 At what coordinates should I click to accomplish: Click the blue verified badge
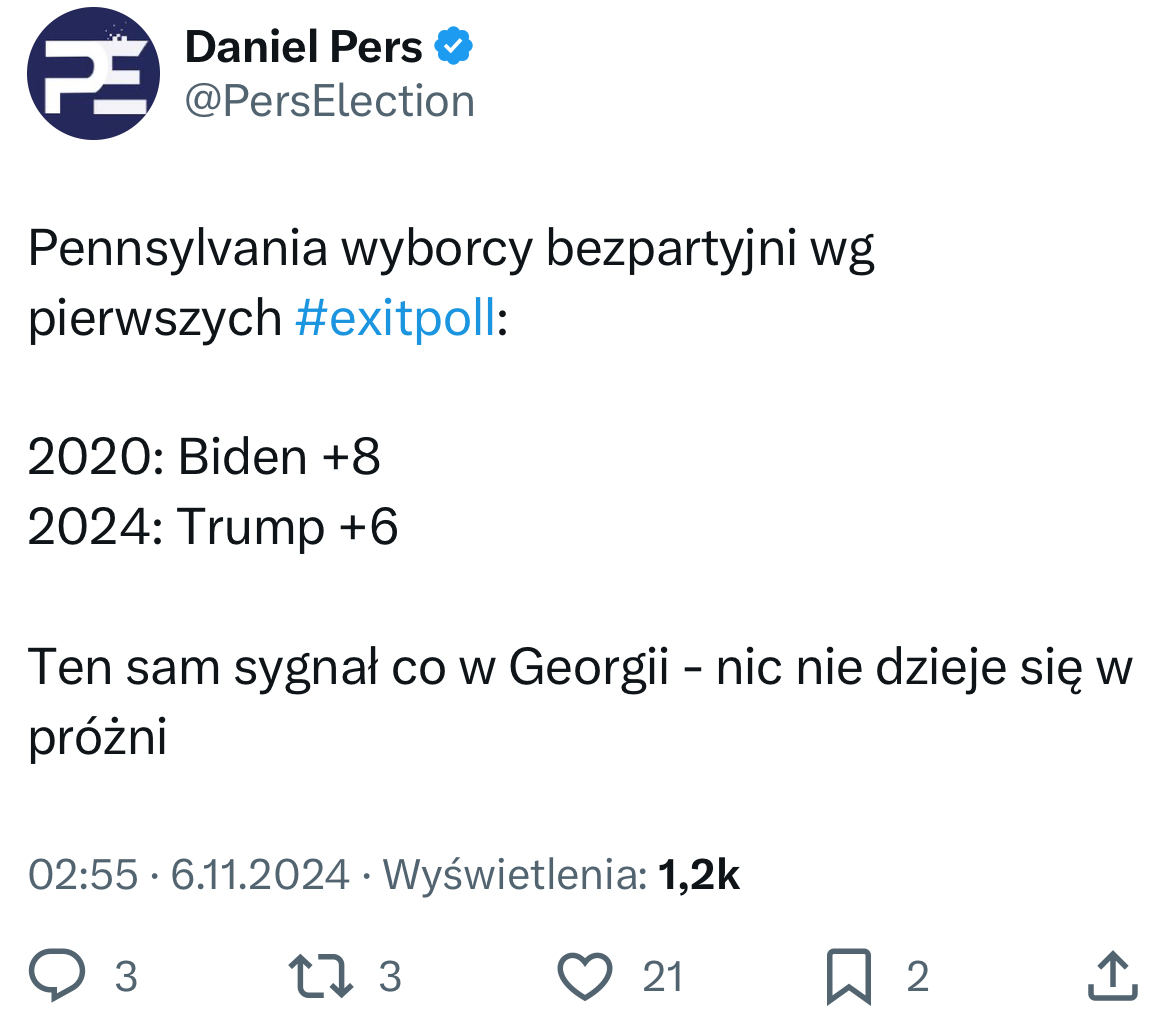pos(453,47)
